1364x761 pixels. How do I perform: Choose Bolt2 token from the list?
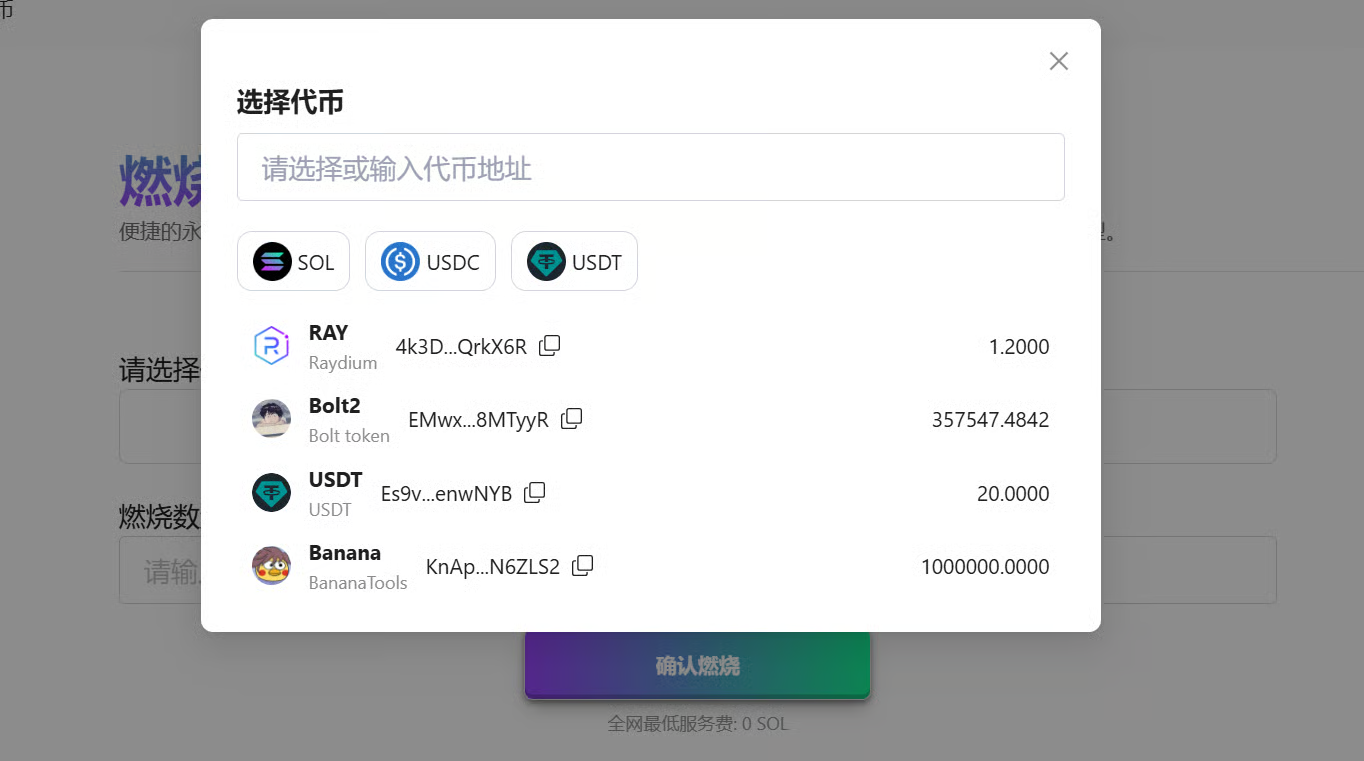(334, 406)
